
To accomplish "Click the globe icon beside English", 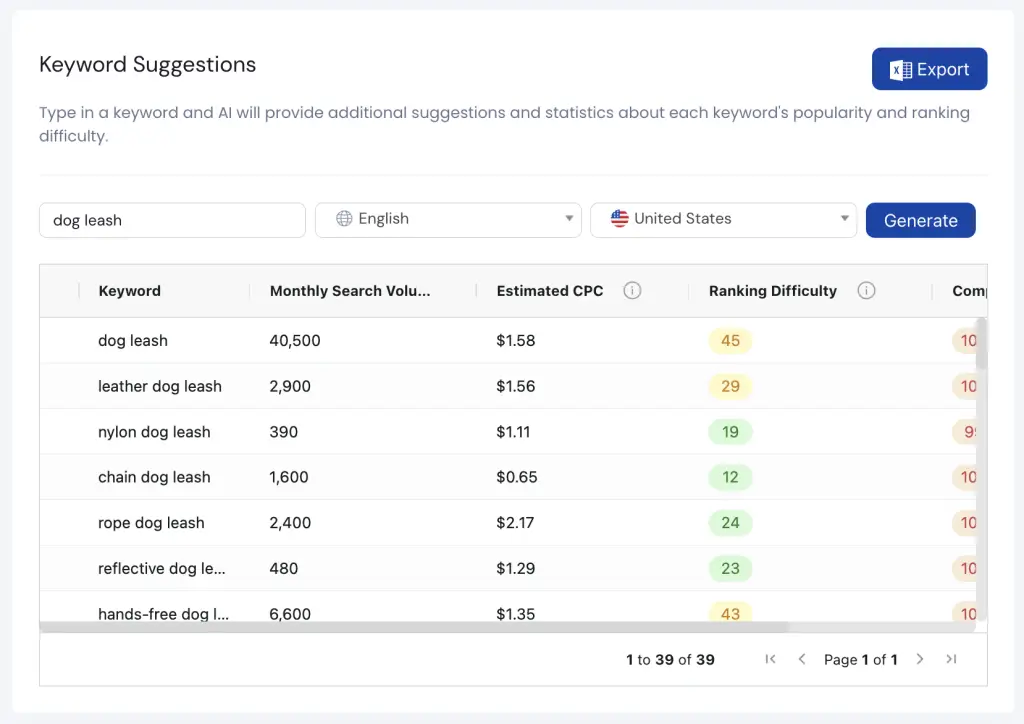I will [344, 218].
